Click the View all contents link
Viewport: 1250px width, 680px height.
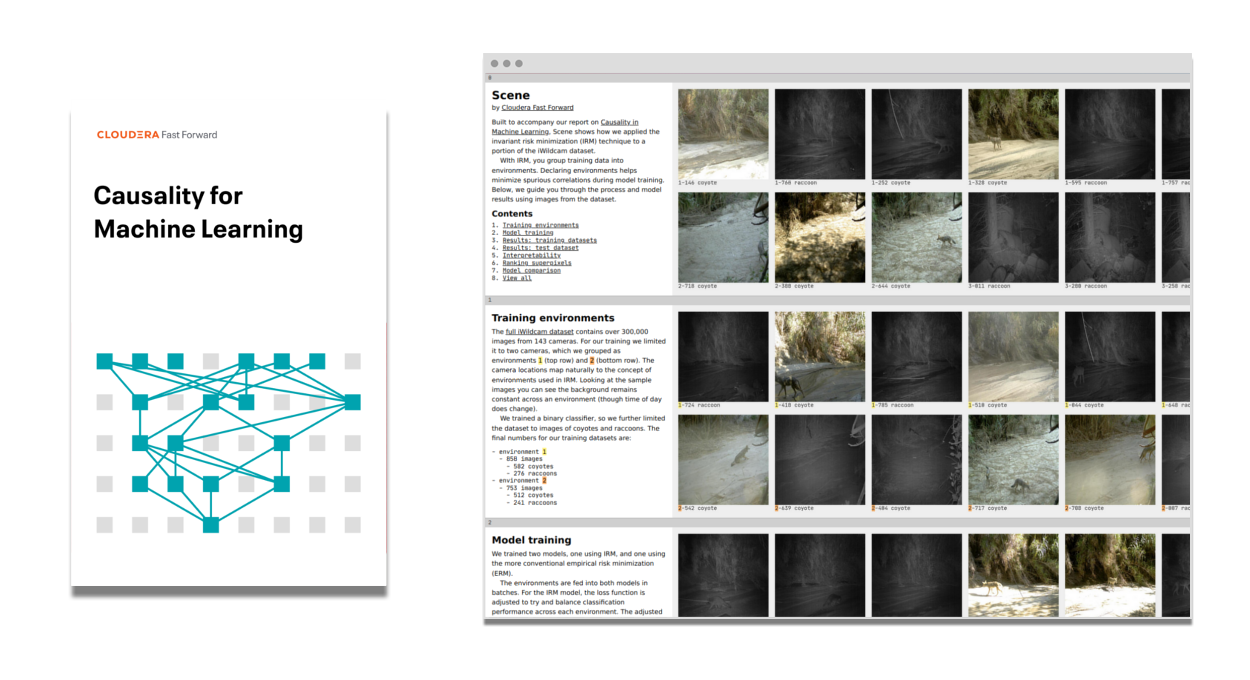(517, 278)
